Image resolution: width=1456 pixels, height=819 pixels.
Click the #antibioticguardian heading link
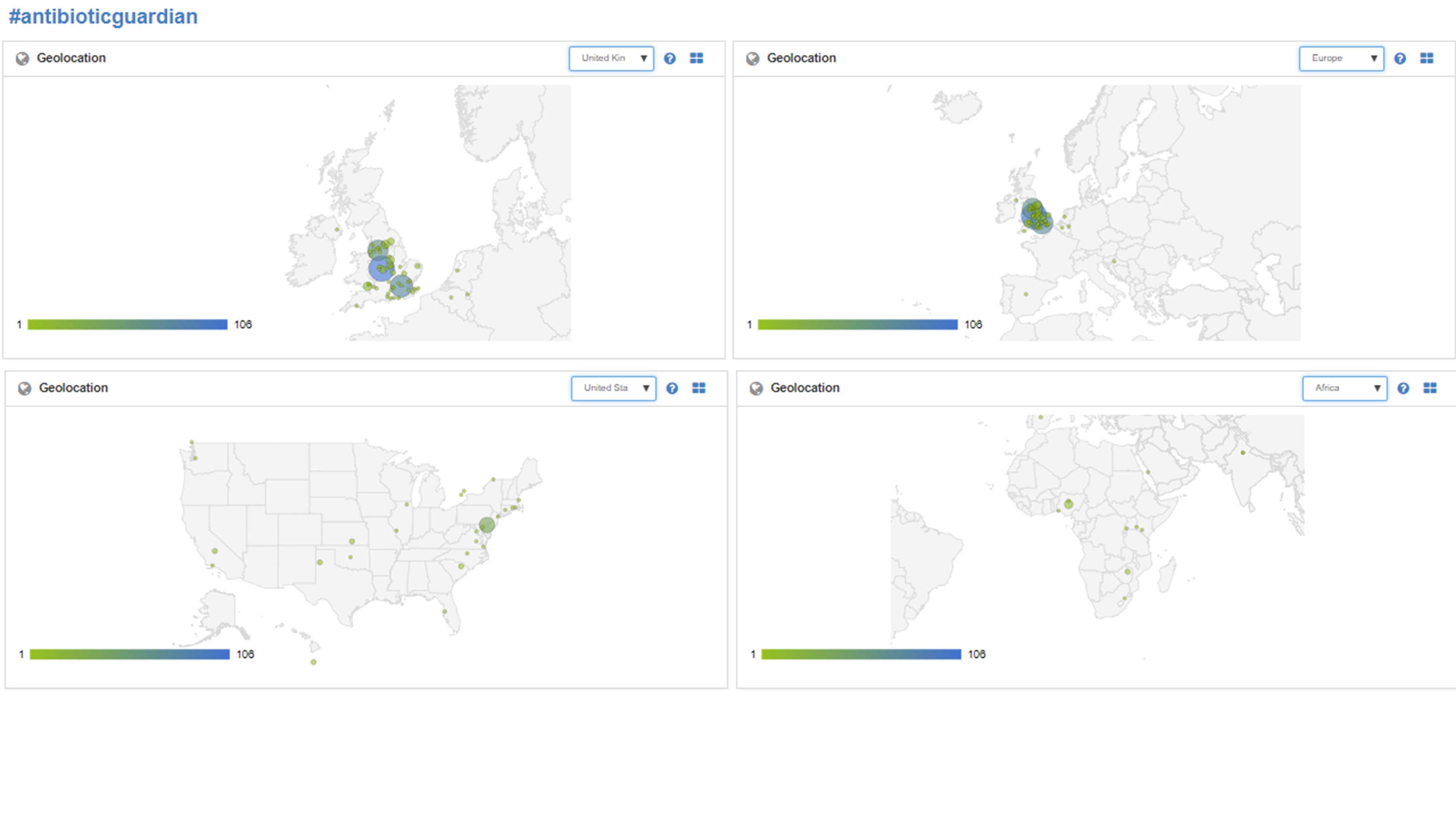(103, 16)
